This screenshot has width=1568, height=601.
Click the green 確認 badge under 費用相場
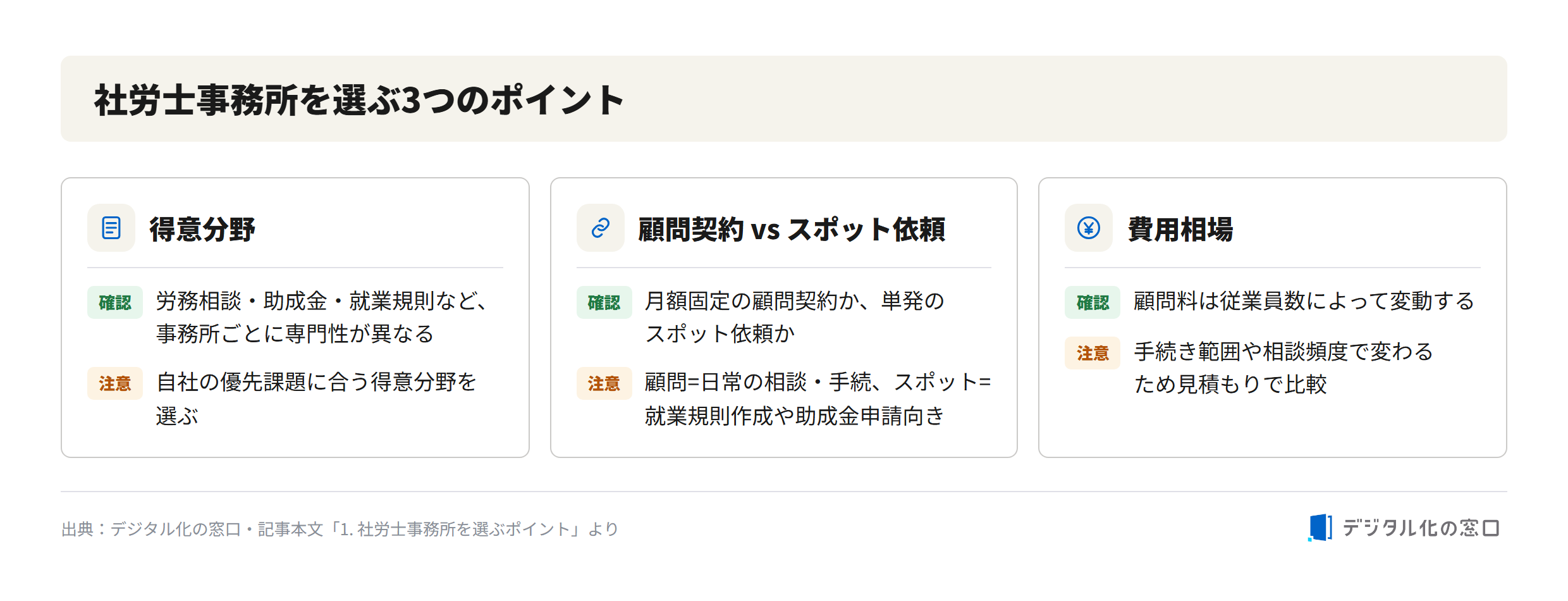click(x=1093, y=302)
